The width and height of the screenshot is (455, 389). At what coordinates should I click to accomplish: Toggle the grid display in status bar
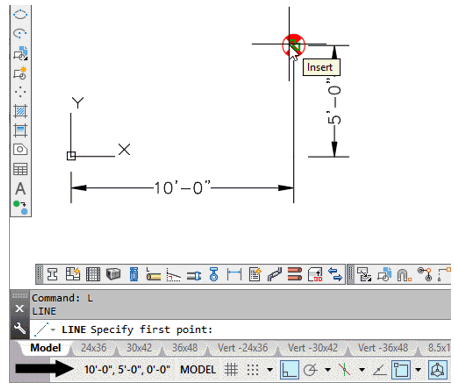pyautogui.click(x=231, y=370)
